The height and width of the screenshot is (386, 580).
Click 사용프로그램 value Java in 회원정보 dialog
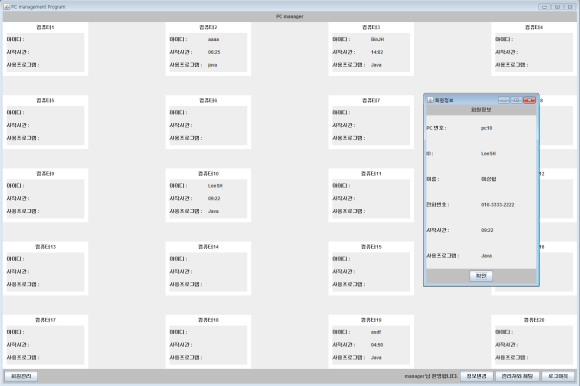click(x=486, y=256)
